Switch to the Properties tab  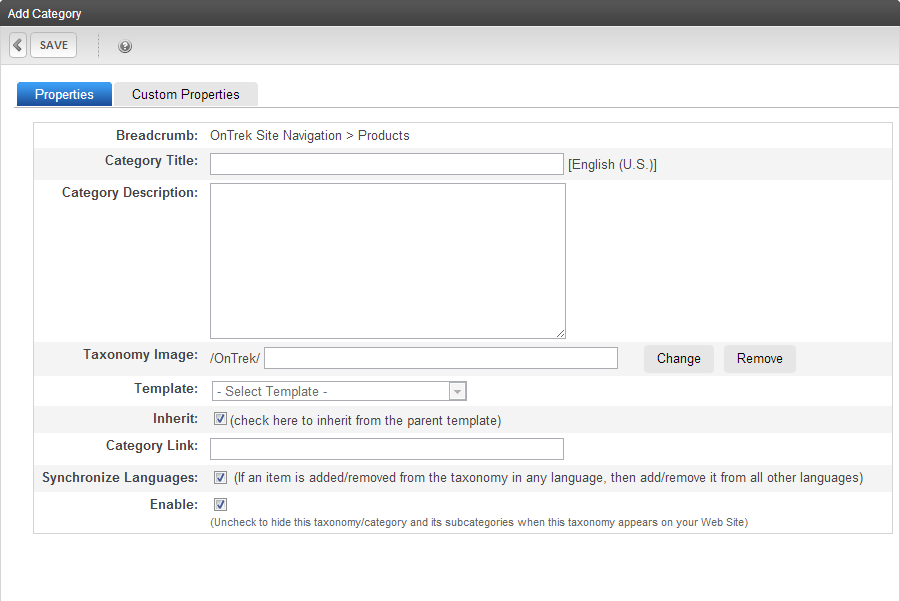(64, 94)
